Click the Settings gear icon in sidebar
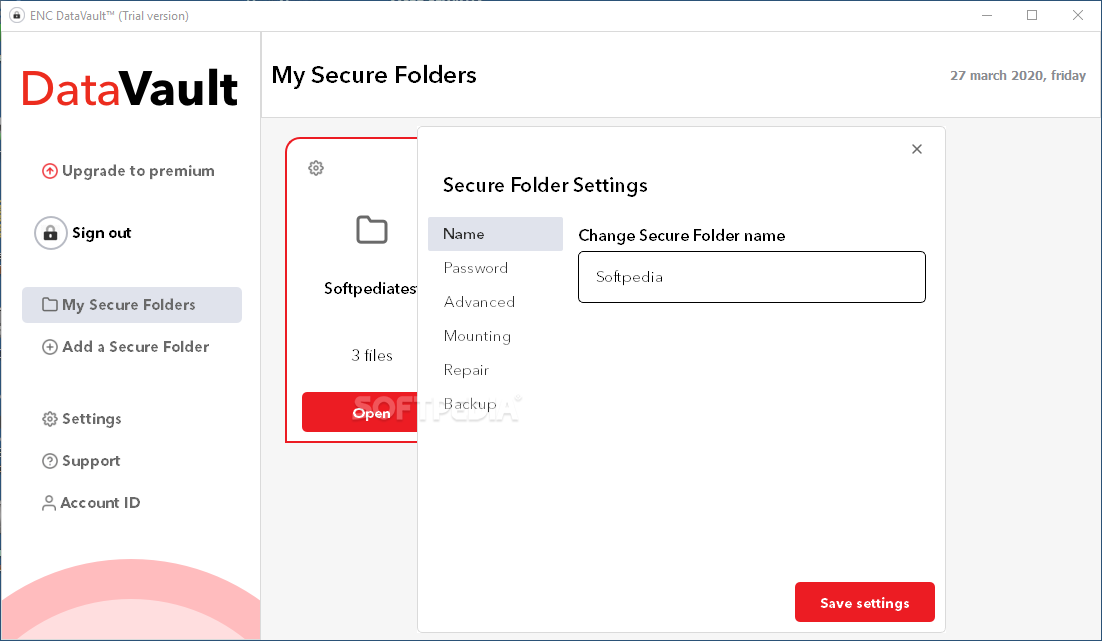Image resolution: width=1102 pixels, height=641 pixels. [50, 419]
